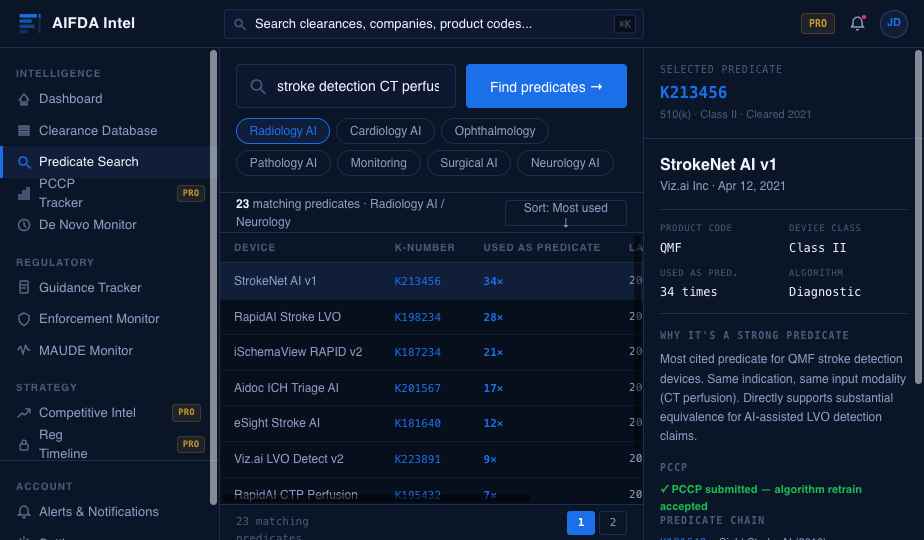
Task: Click the Find predicates button
Action: (546, 87)
